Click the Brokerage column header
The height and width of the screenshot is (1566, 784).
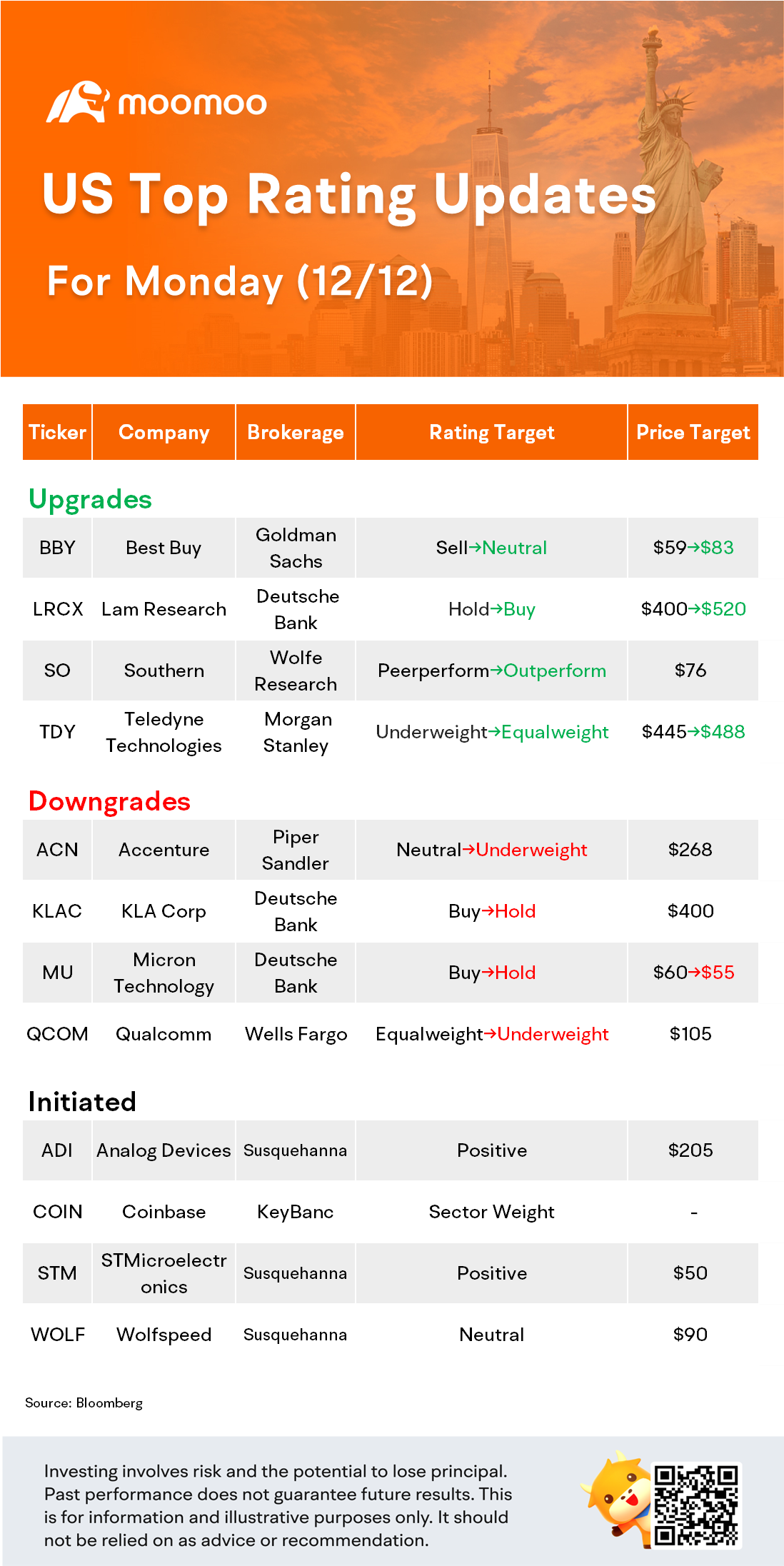pos(296,432)
